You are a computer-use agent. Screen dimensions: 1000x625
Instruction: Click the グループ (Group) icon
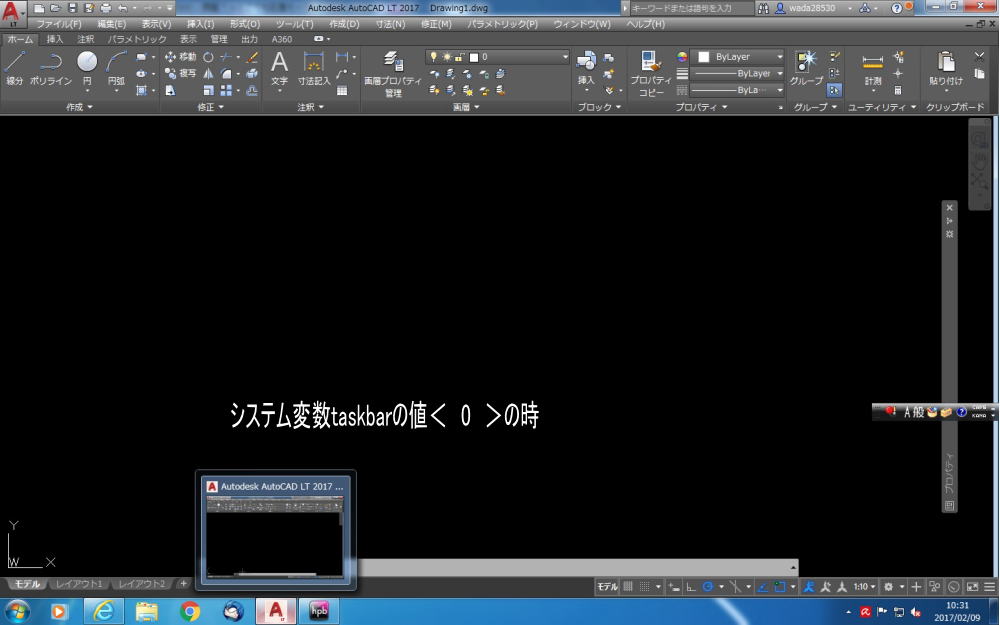pyautogui.click(x=806, y=68)
